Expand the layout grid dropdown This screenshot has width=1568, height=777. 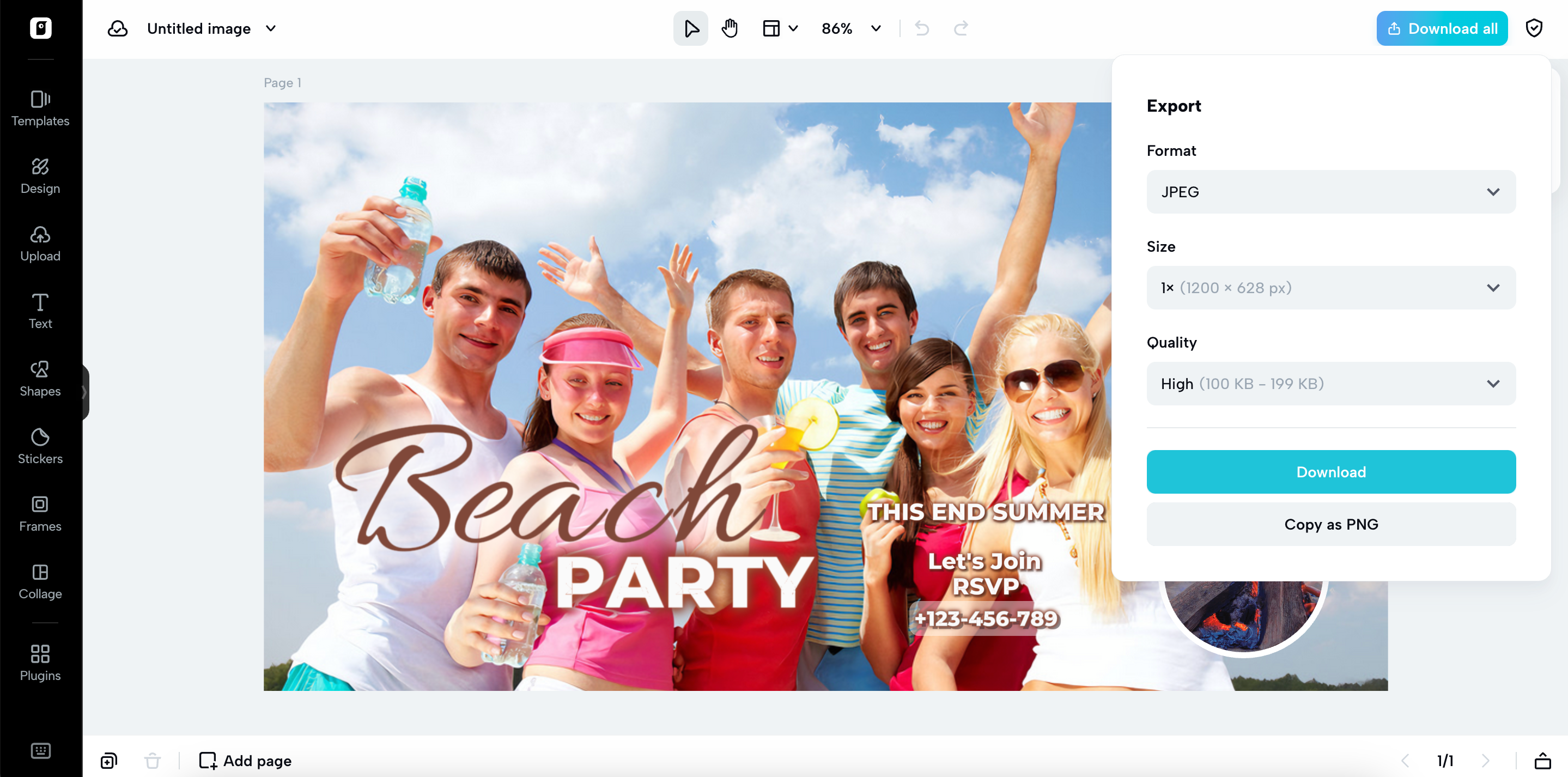click(x=780, y=29)
